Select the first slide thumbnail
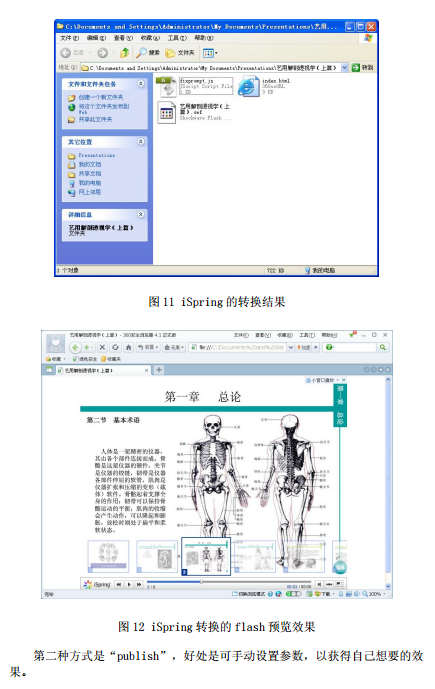 click(x=108, y=556)
